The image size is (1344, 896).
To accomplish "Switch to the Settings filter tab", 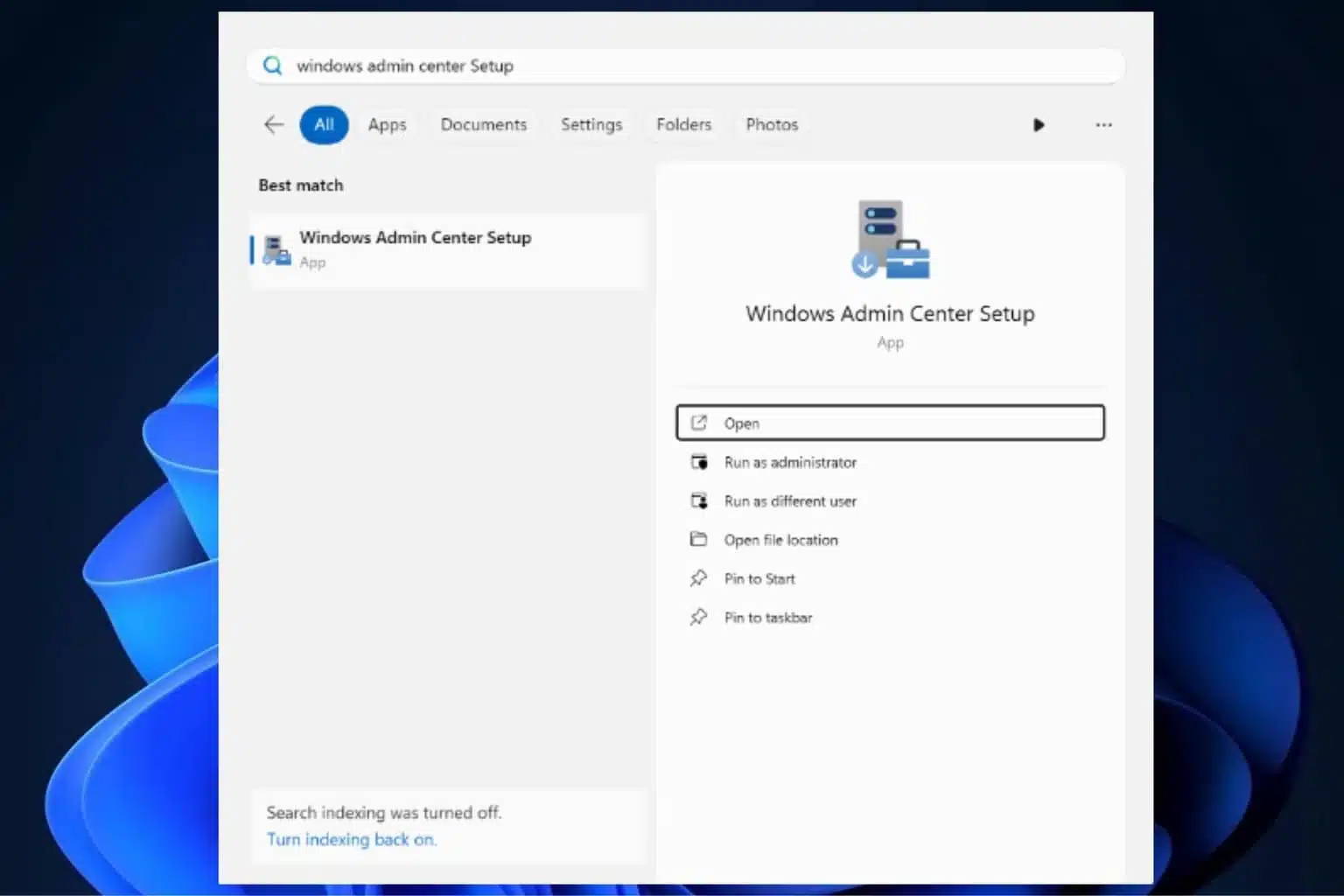I will (x=591, y=124).
